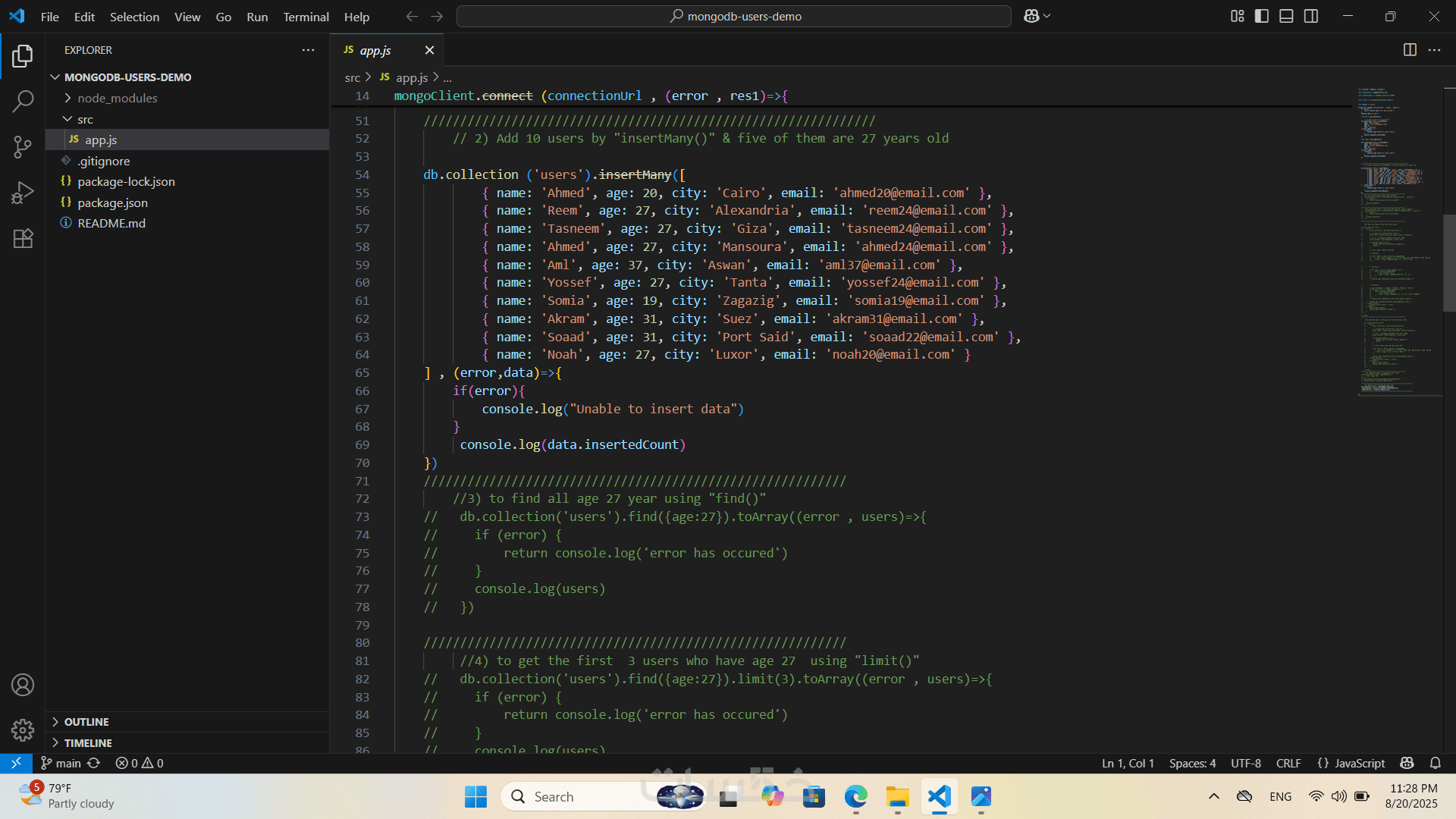Open the notifications bell in status bar
The height and width of the screenshot is (819, 1456).
tap(1435, 763)
